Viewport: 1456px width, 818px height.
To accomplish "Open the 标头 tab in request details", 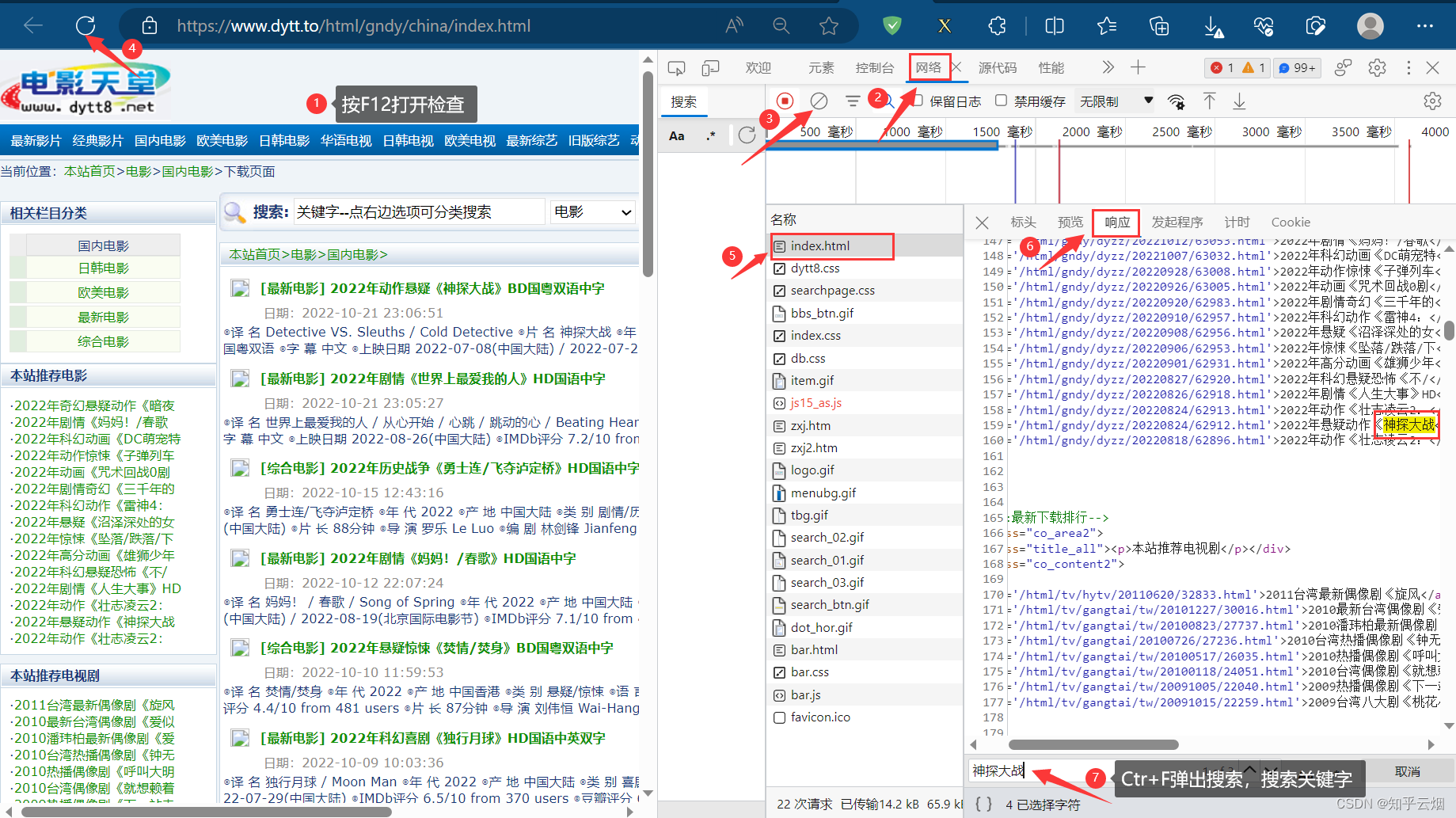I will tap(1023, 223).
